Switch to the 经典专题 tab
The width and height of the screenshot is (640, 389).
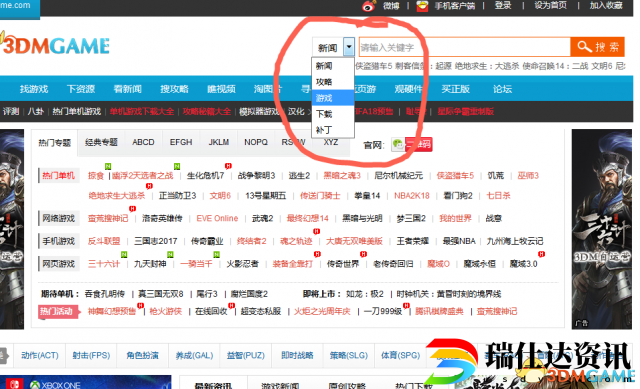coord(101,142)
